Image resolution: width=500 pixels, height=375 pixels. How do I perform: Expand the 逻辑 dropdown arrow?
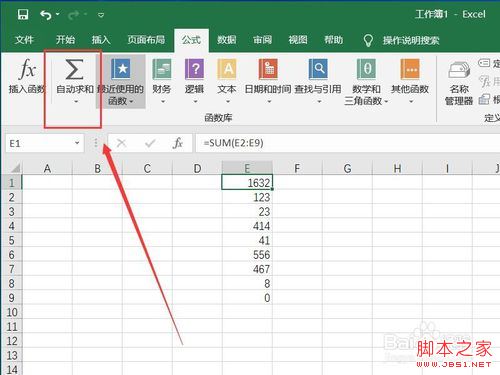click(195, 101)
